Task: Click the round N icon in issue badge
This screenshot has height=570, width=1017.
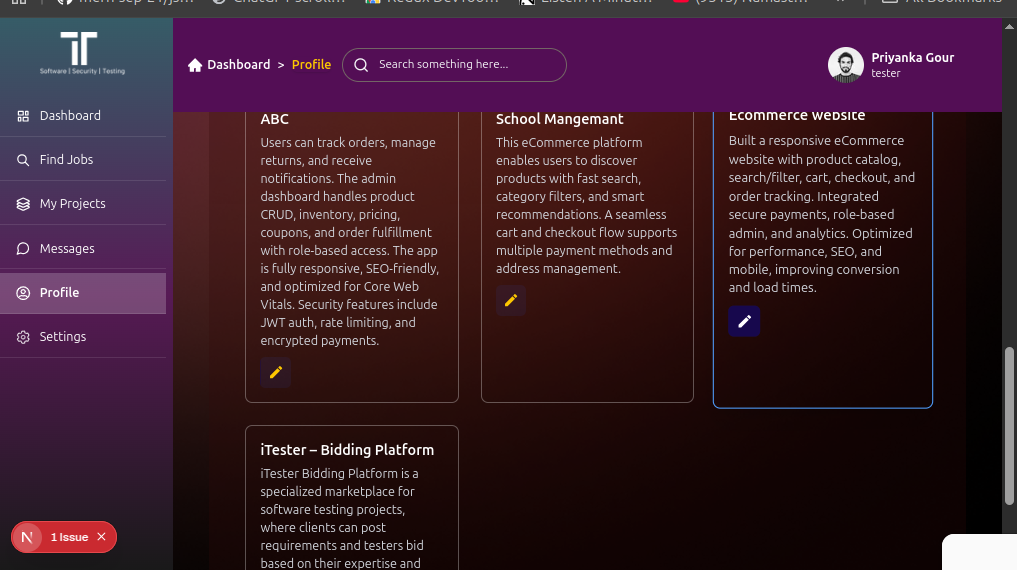Action: 27,537
